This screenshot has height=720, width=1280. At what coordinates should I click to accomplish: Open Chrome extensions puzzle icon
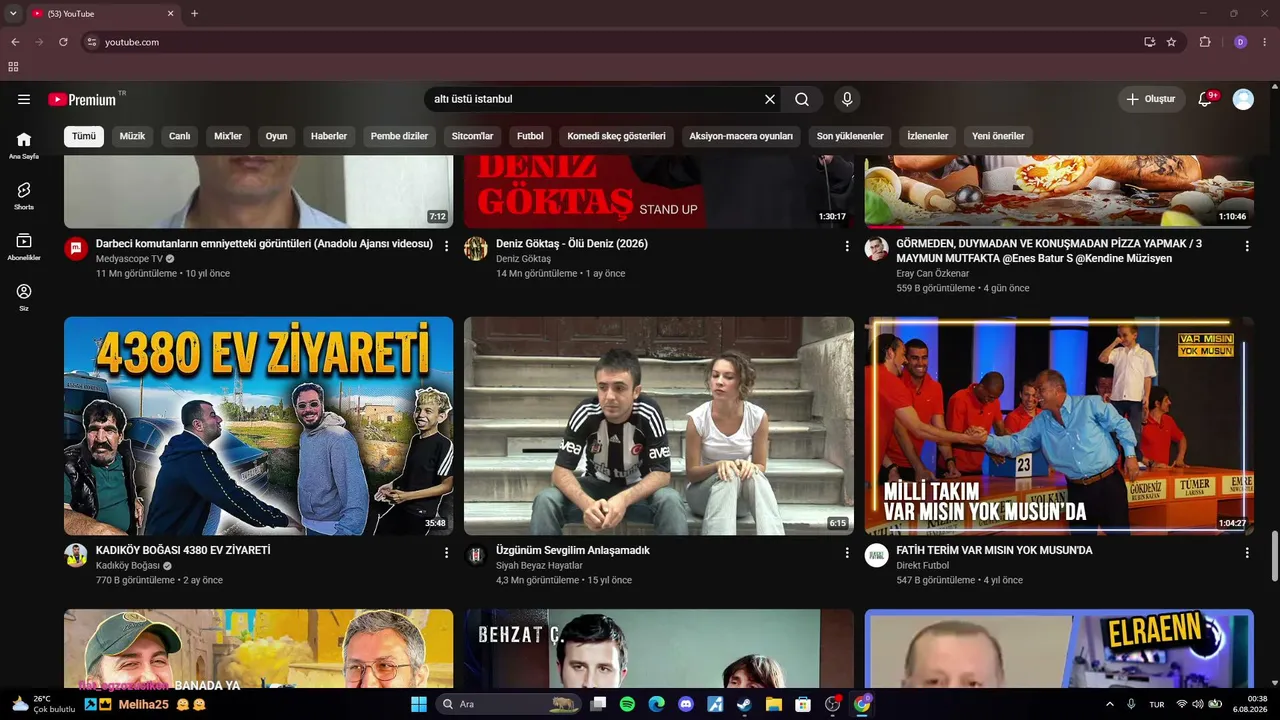click(1205, 42)
